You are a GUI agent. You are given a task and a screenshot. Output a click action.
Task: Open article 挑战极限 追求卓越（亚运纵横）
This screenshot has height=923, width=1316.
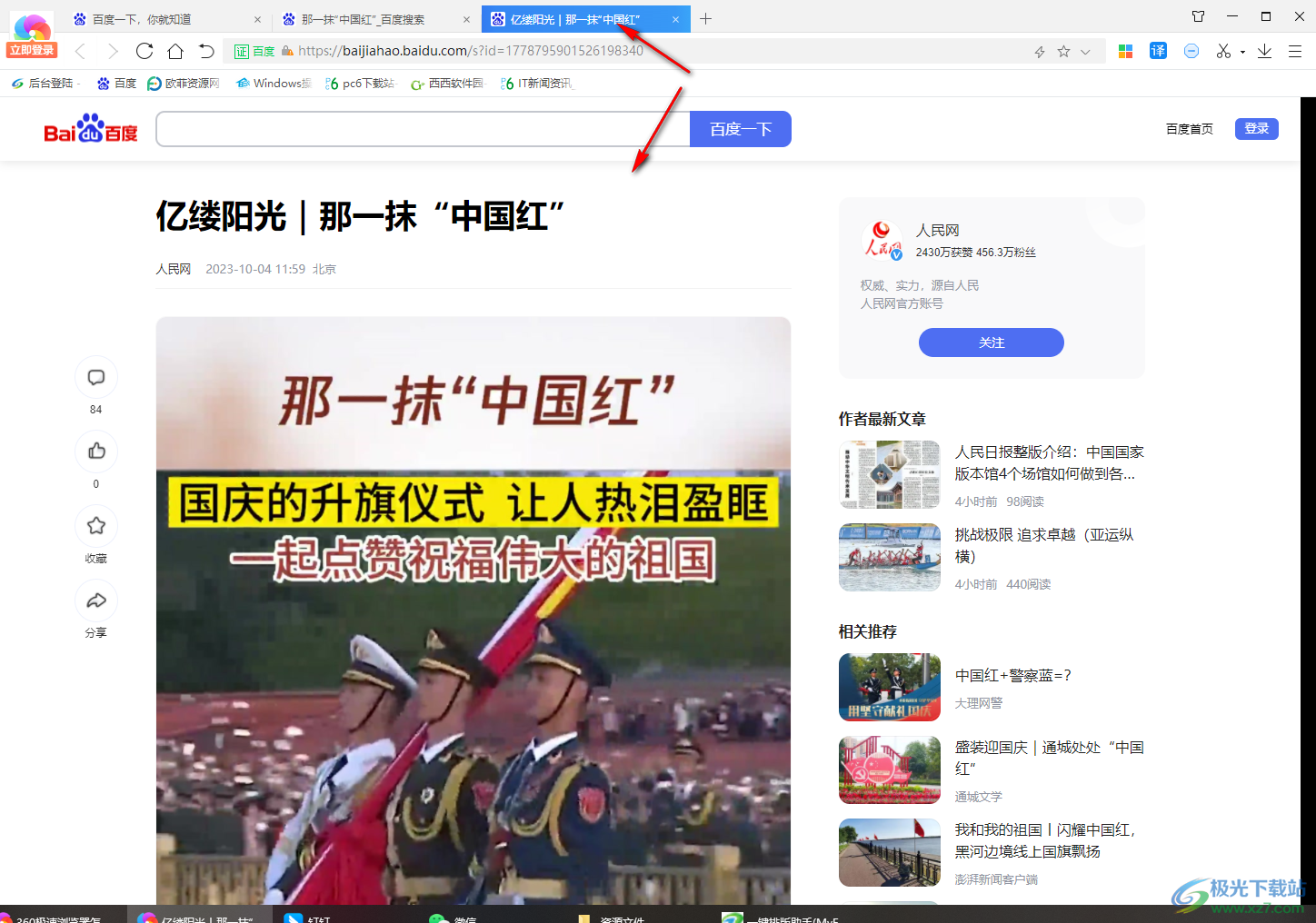[x=1044, y=545]
